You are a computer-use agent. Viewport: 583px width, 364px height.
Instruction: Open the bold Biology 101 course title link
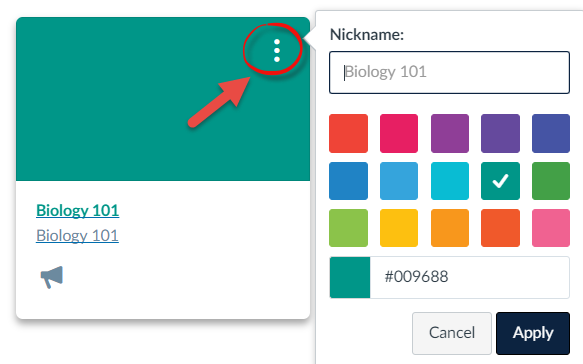tap(77, 210)
